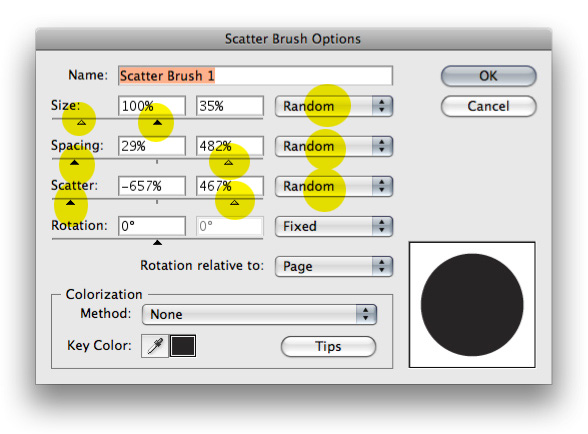Dismiss the dialog with Cancel
The height and width of the screenshot is (434, 588).
(x=489, y=106)
